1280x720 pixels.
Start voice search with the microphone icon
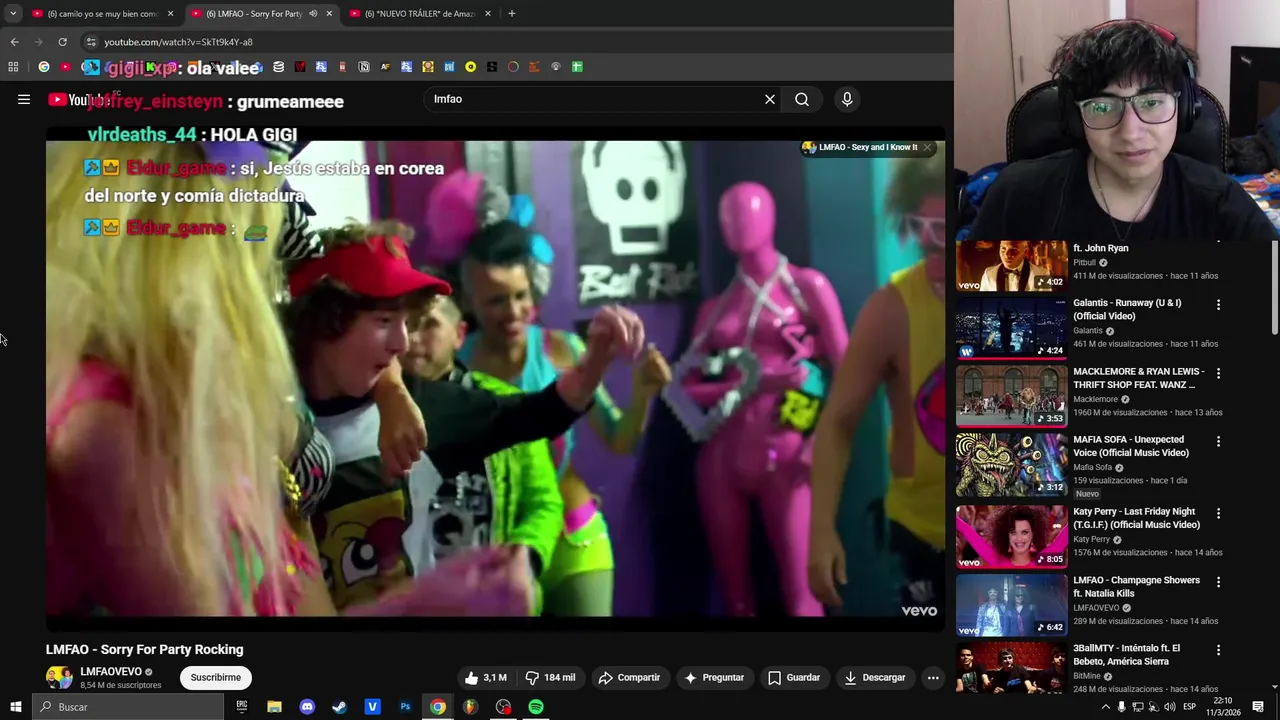click(847, 99)
